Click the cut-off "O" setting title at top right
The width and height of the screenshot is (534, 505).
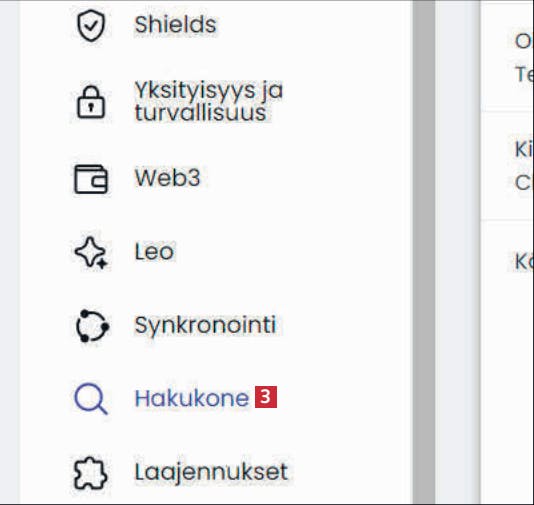(x=524, y=41)
